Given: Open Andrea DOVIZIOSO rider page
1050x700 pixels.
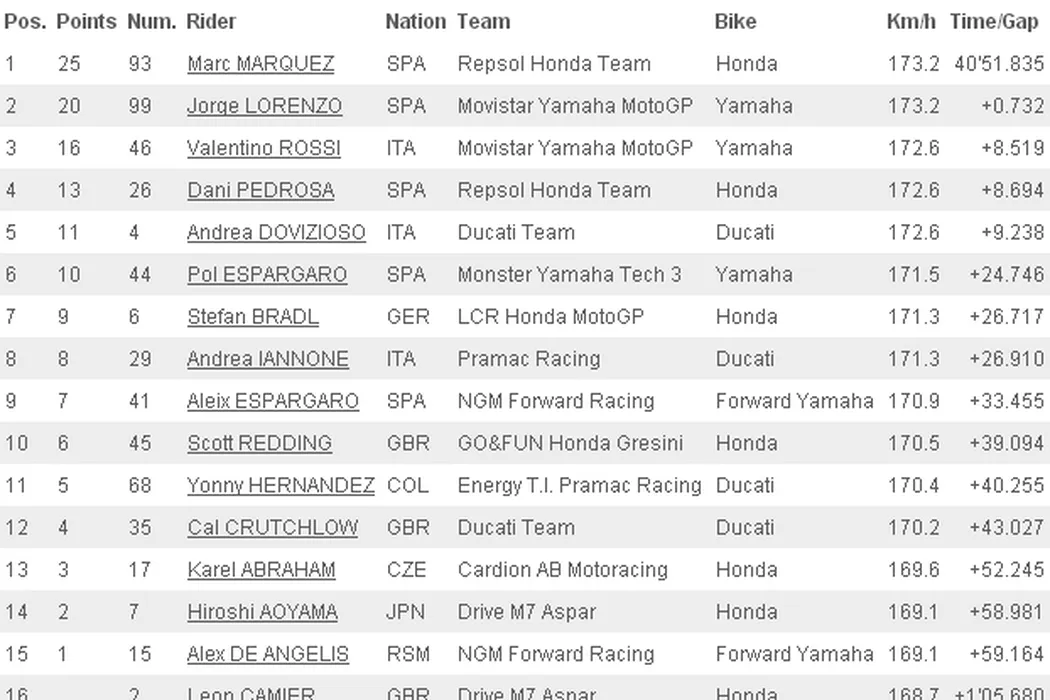Looking at the screenshot, I should 276,233.
